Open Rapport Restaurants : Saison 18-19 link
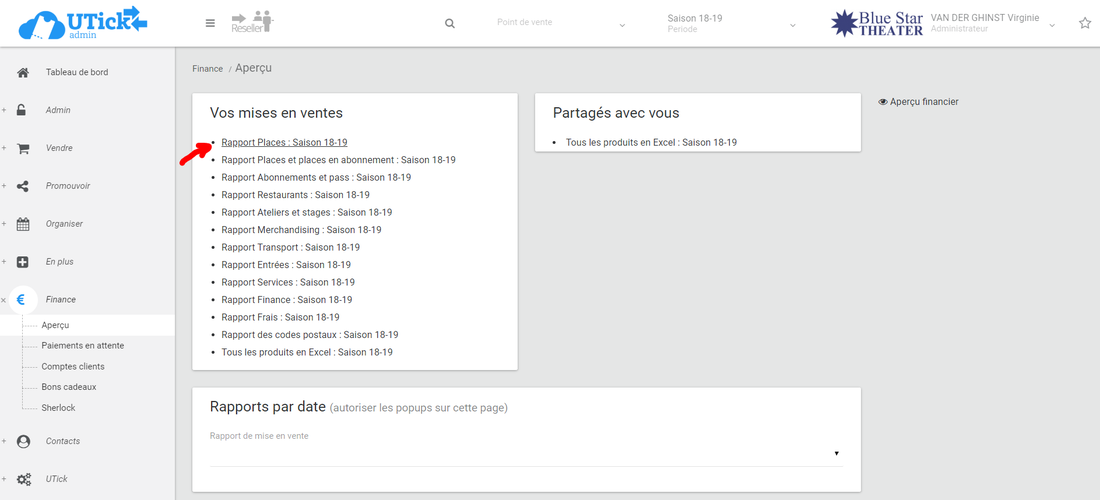This screenshot has width=1100, height=500. 295,195
